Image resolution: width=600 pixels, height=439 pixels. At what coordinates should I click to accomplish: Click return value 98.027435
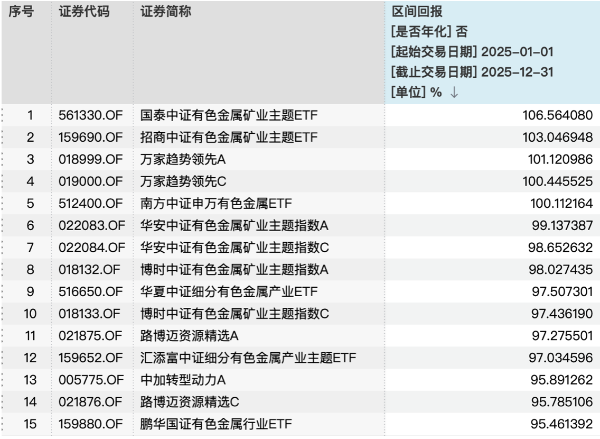[561, 270]
